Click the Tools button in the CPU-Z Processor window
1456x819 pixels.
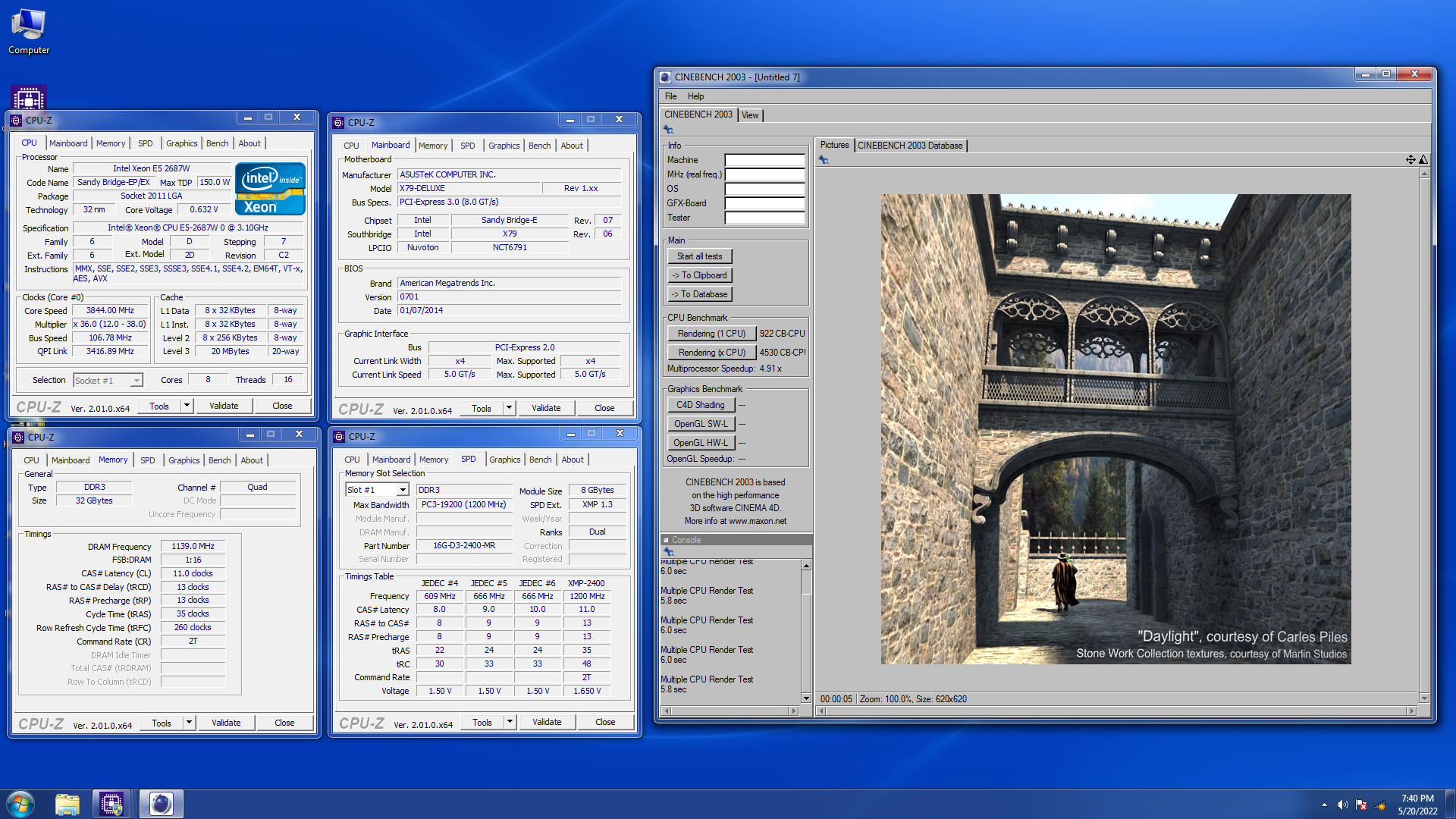(159, 406)
